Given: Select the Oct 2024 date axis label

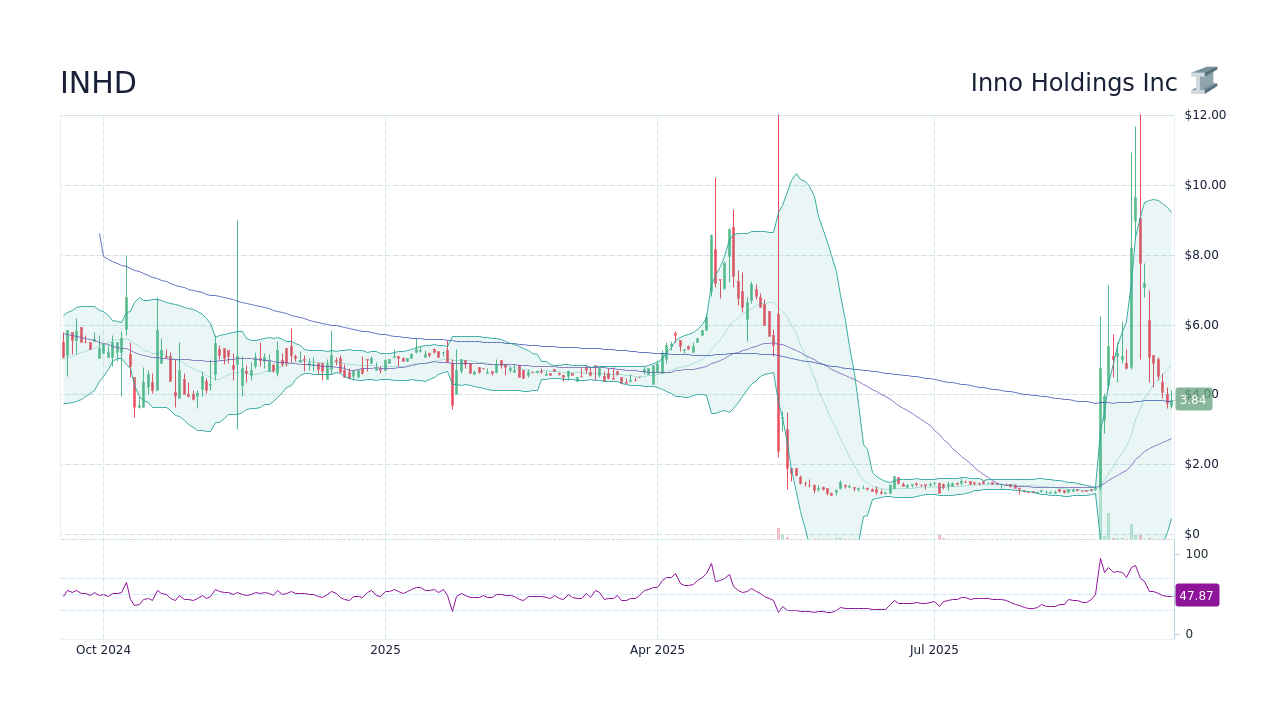Looking at the screenshot, I should click(103, 649).
